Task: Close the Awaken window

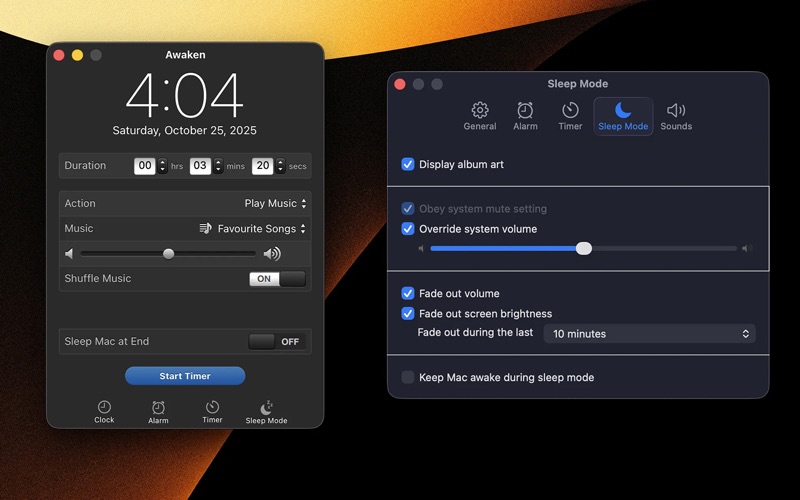Action: coord(59,55)
